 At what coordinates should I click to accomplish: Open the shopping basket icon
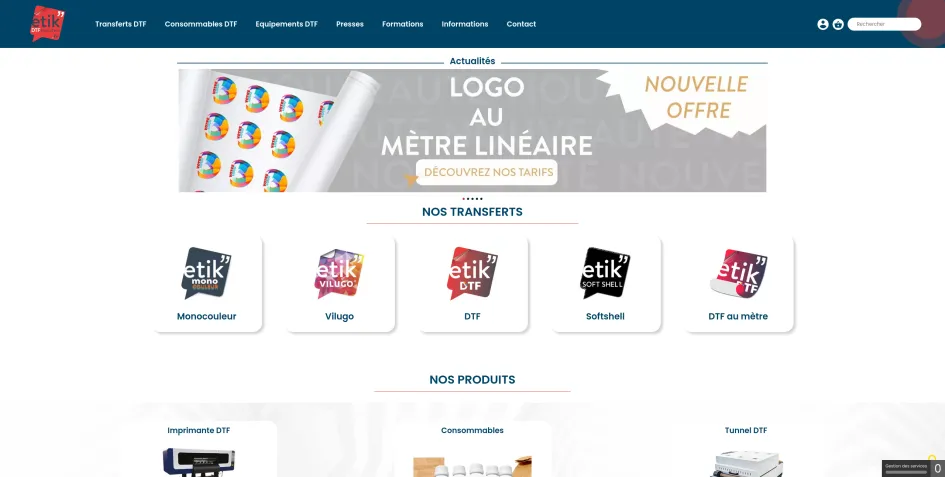[x=838, y=24]
